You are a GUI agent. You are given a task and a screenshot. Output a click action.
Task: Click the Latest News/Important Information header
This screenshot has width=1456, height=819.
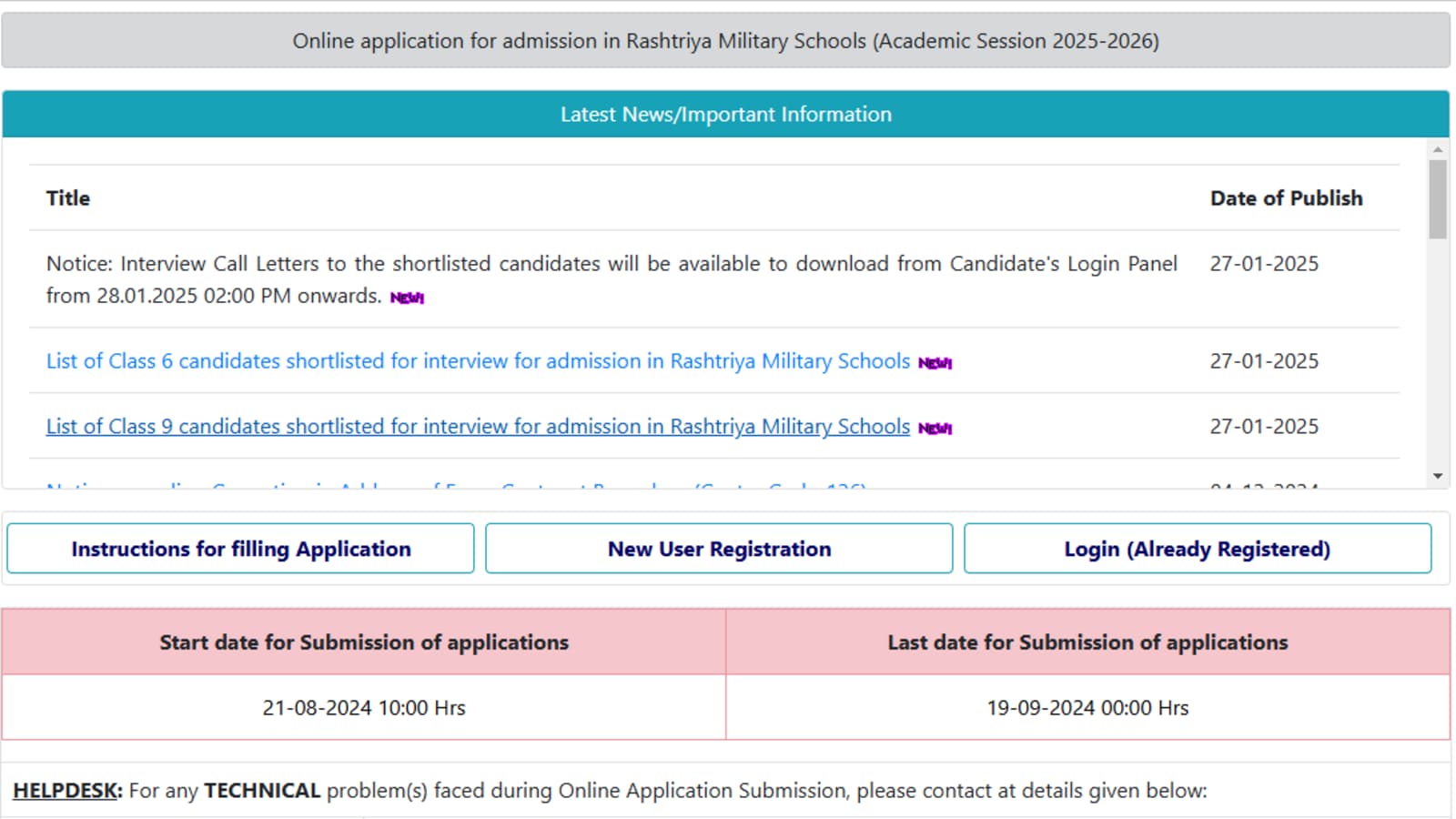[x=725, y=115]
